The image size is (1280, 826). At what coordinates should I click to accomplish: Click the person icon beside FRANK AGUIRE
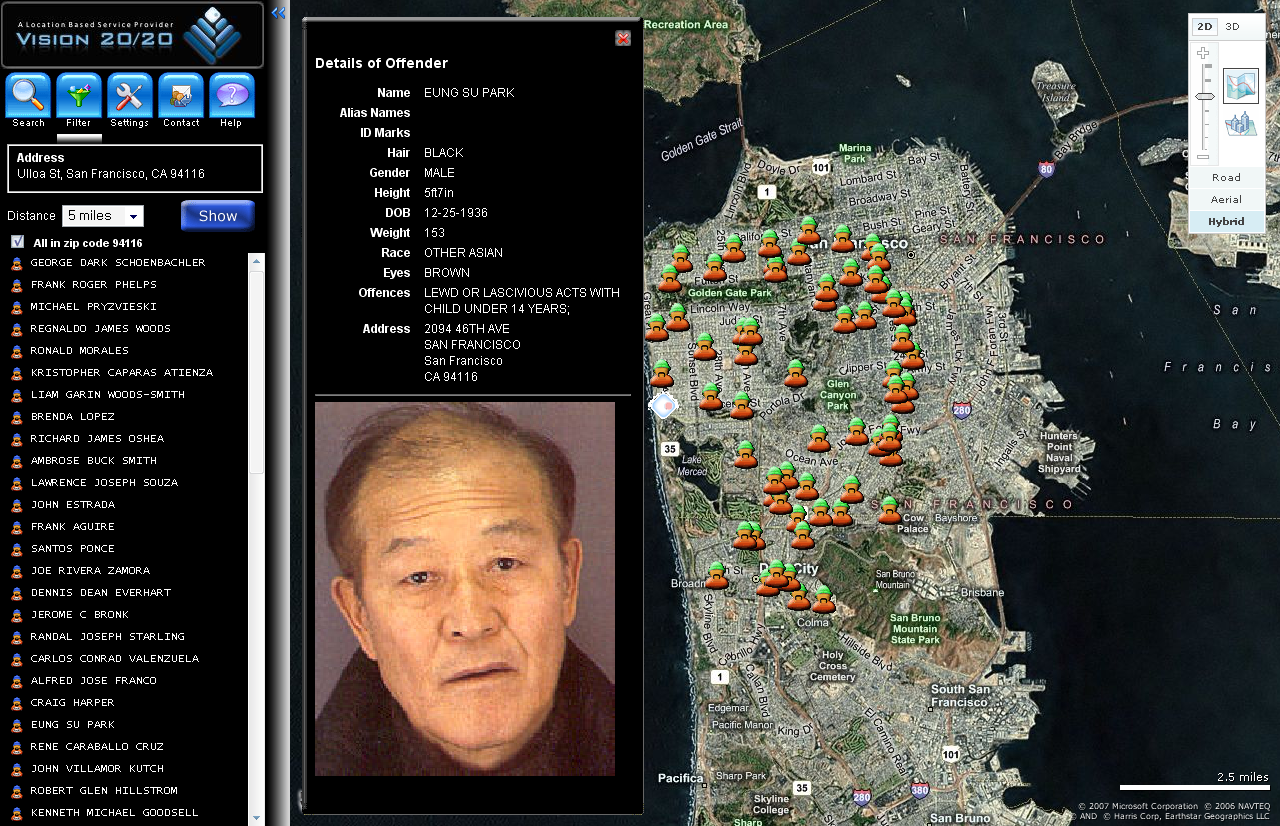point(17,527)
